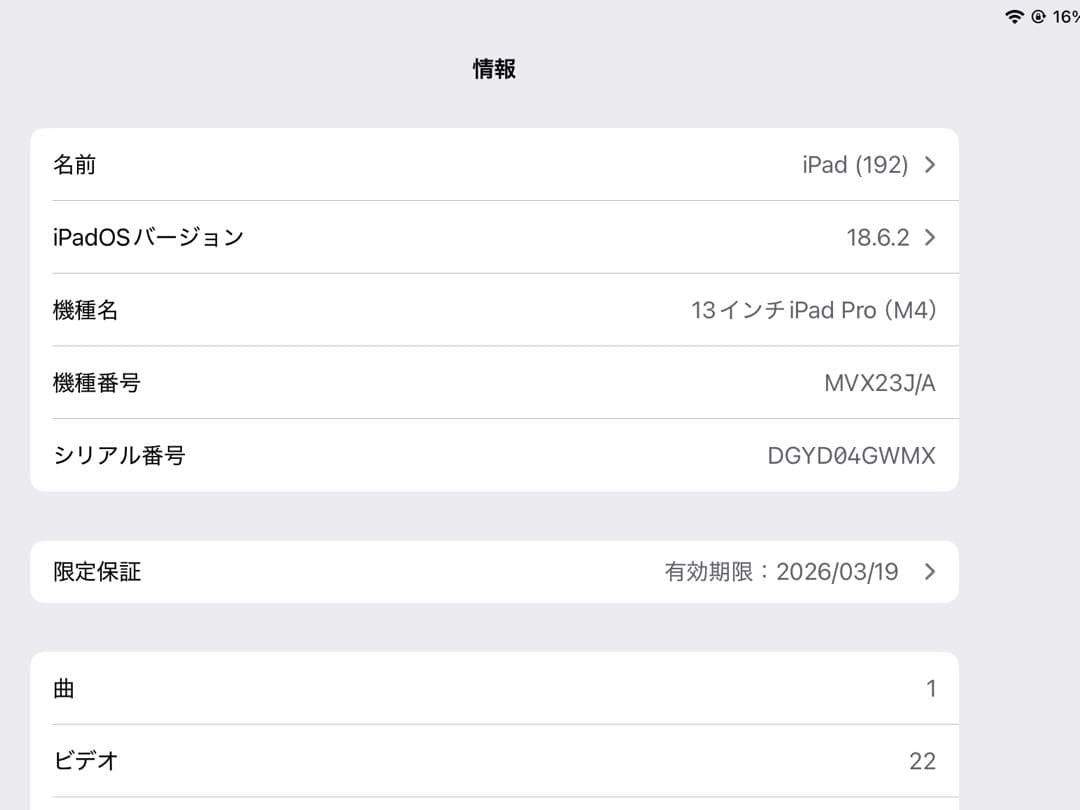Expand the chevron on the iPadOS version row
Screen dimensions: 1080x810
(x=929, y=237)
